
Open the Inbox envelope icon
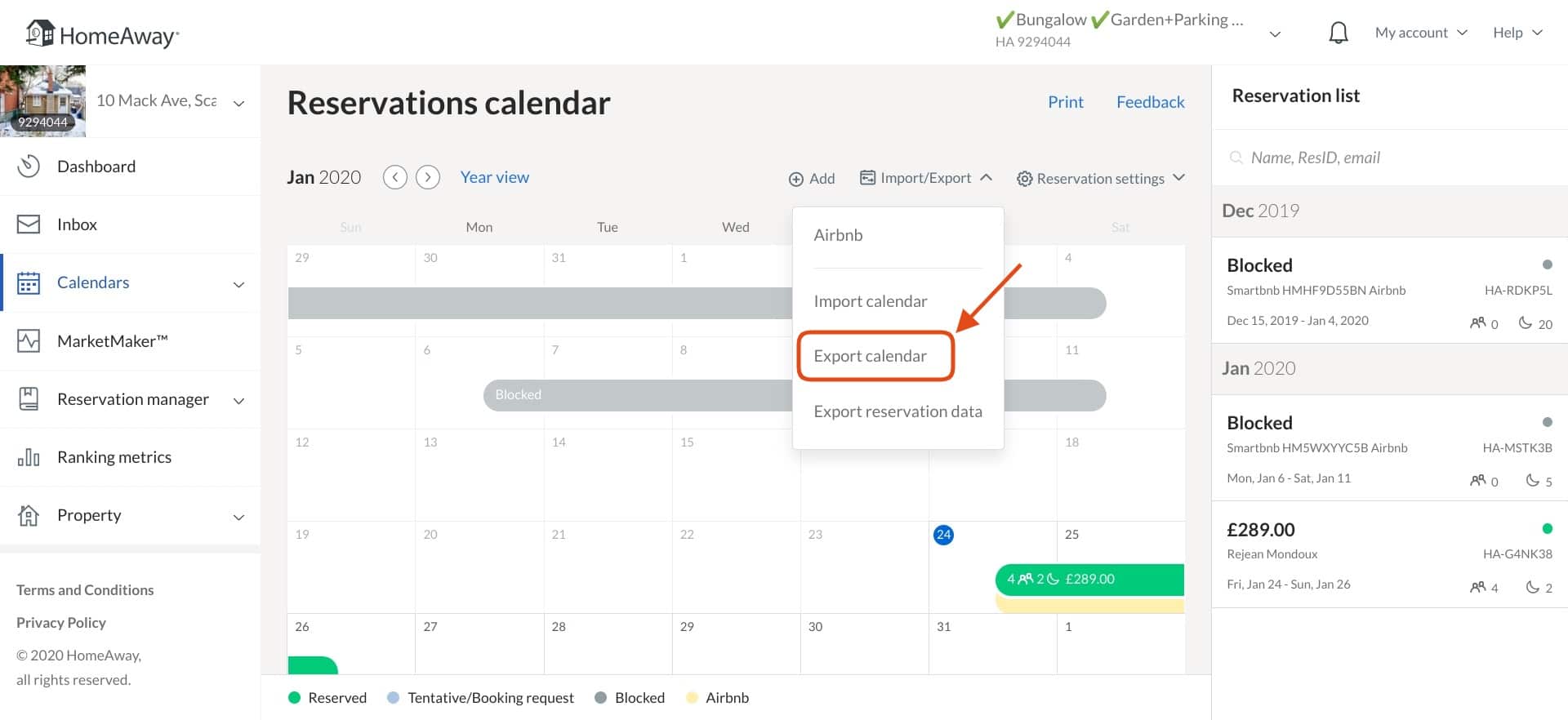coord(29,224)
